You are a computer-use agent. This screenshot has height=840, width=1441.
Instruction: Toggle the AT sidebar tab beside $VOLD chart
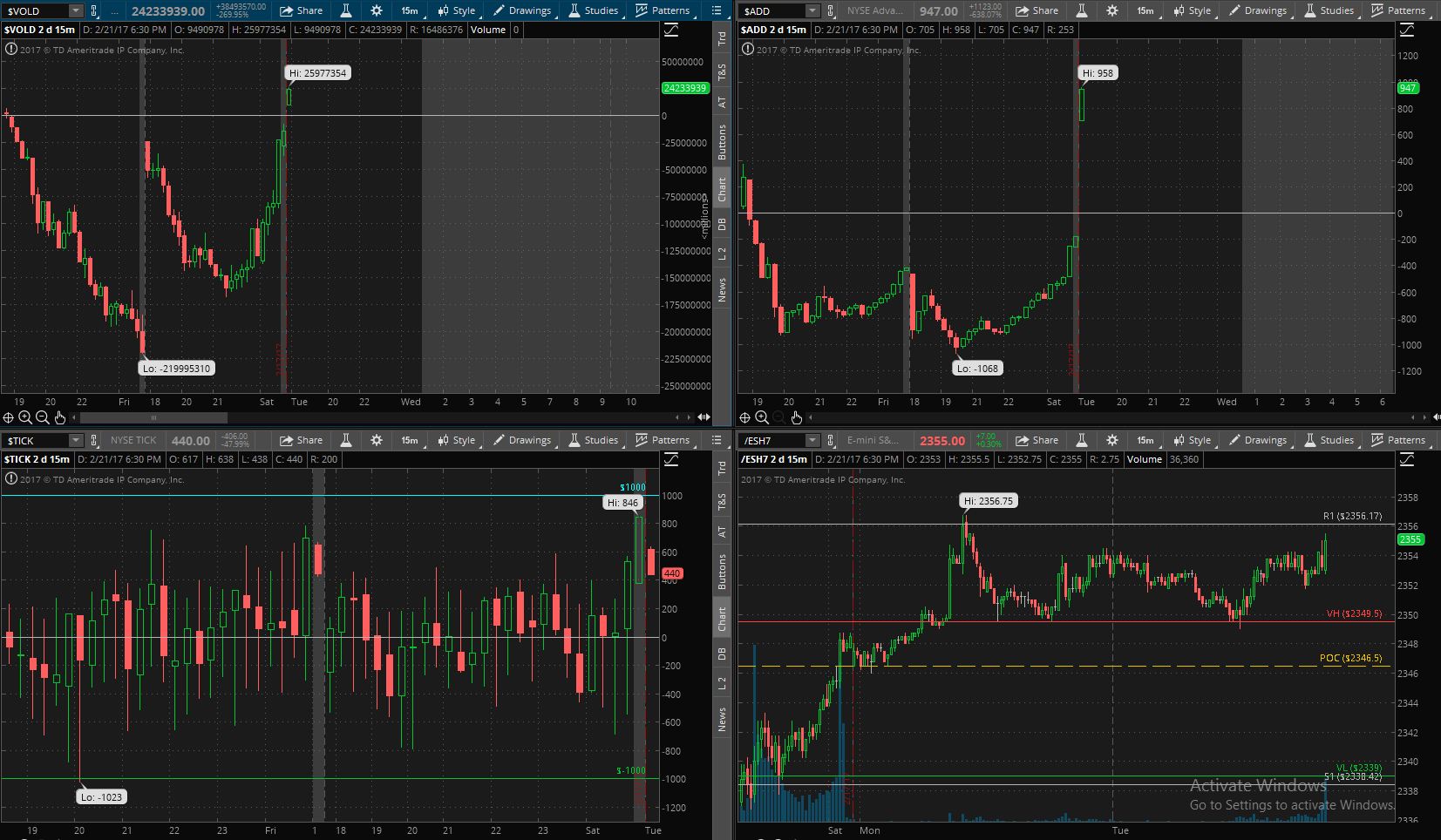(x=722, y=102)
